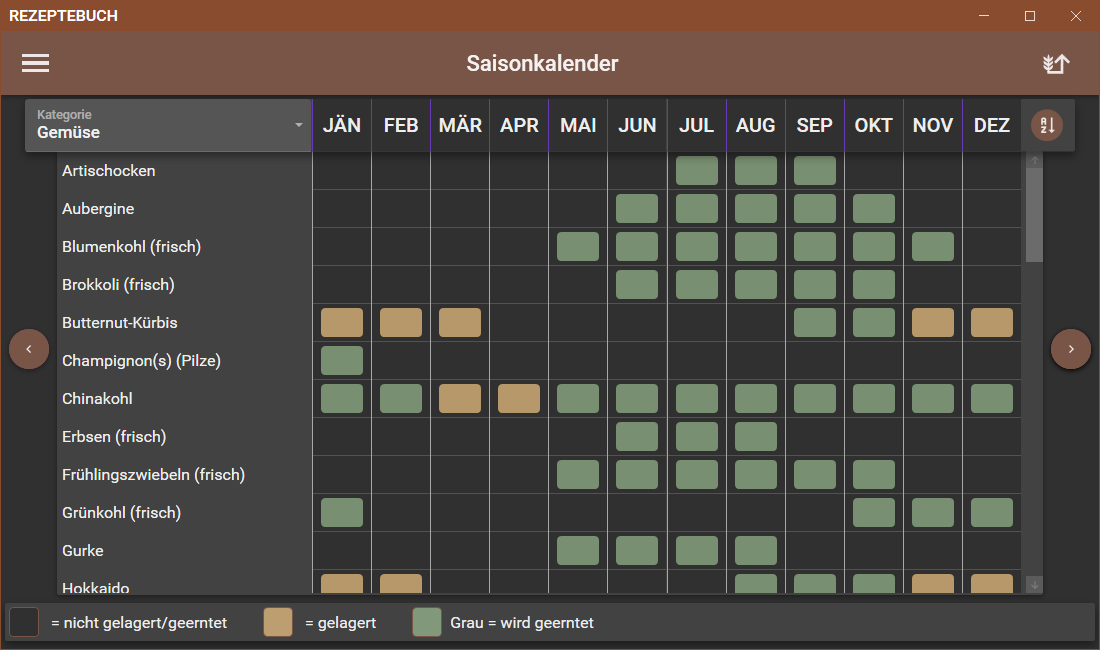The height and width of the screenshot is (650, 1100).
Task: Click the scrollbar down arrow
Action: (x=1034, y=585)
